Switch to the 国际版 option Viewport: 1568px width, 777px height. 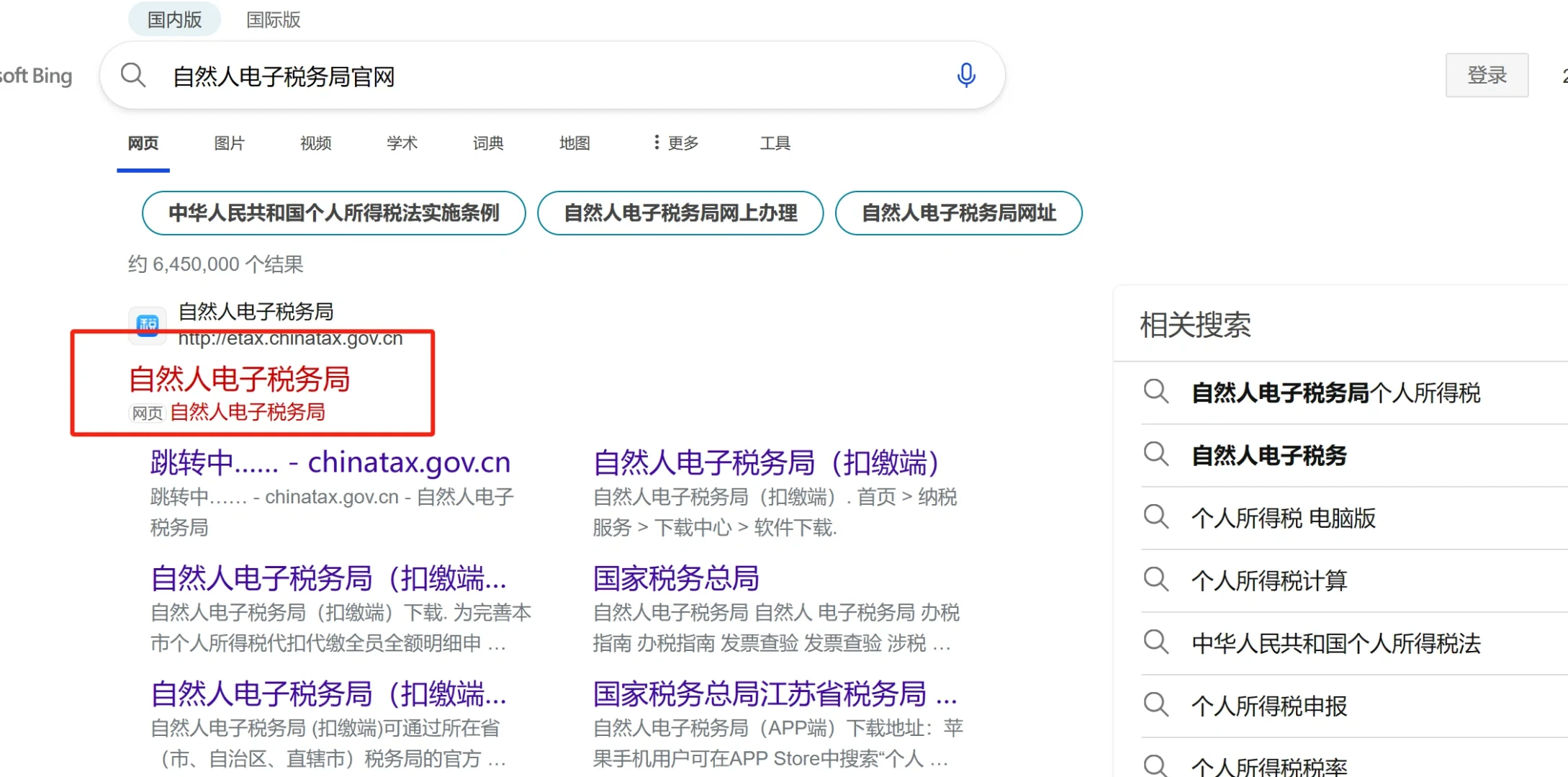tap(273, 19)
